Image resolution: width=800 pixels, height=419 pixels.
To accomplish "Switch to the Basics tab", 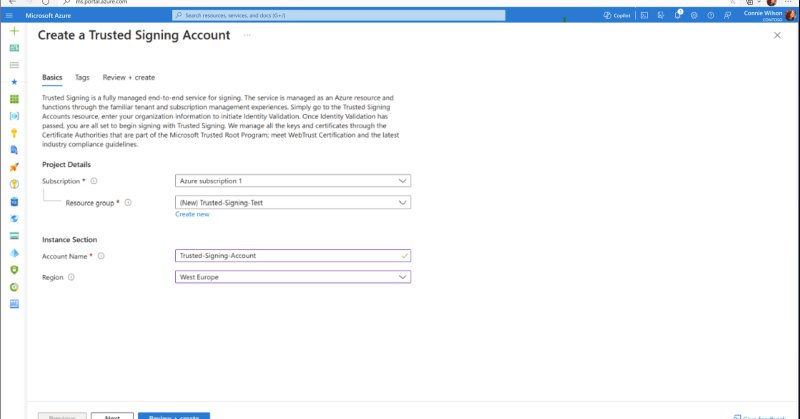I will tap(52, 78).
